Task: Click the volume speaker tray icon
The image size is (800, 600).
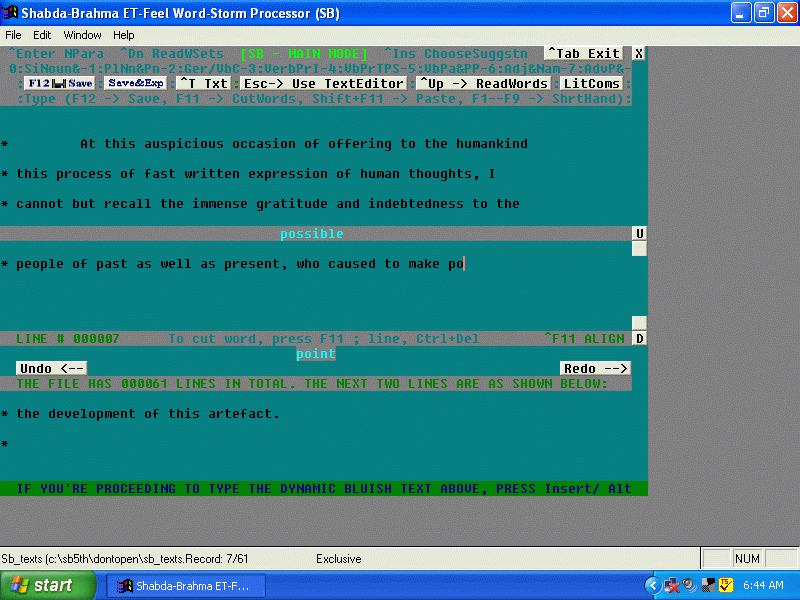Action: tap(689, 586)
